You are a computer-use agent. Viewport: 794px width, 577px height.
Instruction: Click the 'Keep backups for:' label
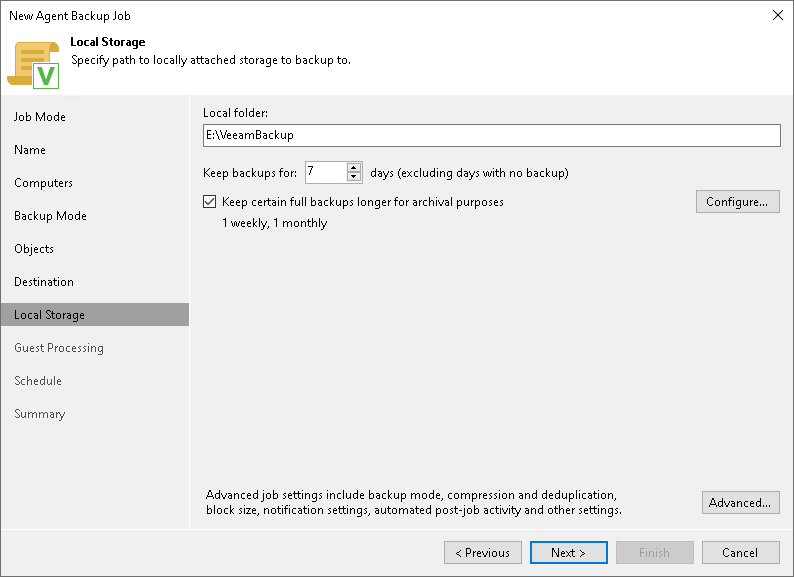[x=250, y=173]
